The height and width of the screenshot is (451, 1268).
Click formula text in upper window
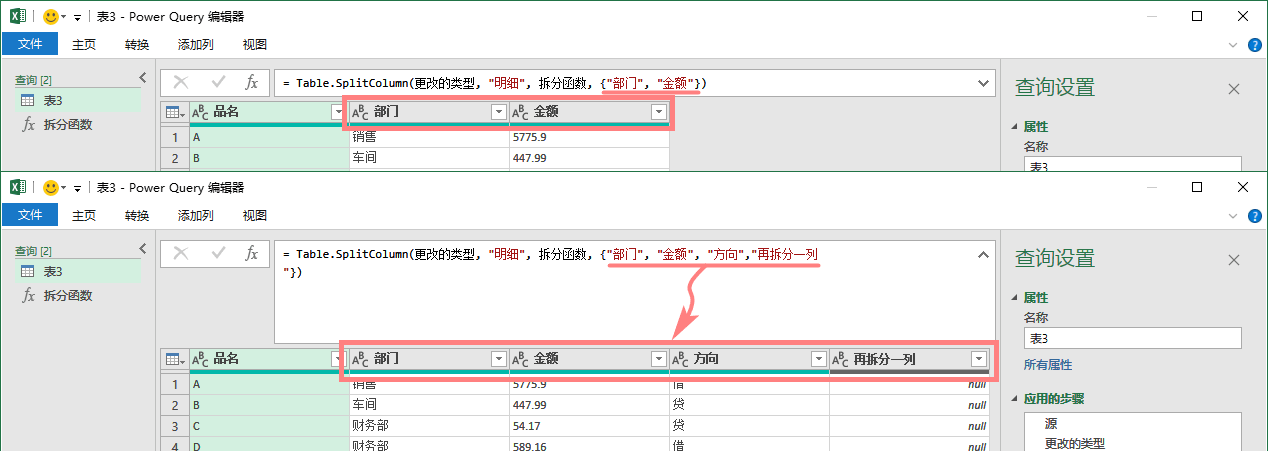point(495,83)
